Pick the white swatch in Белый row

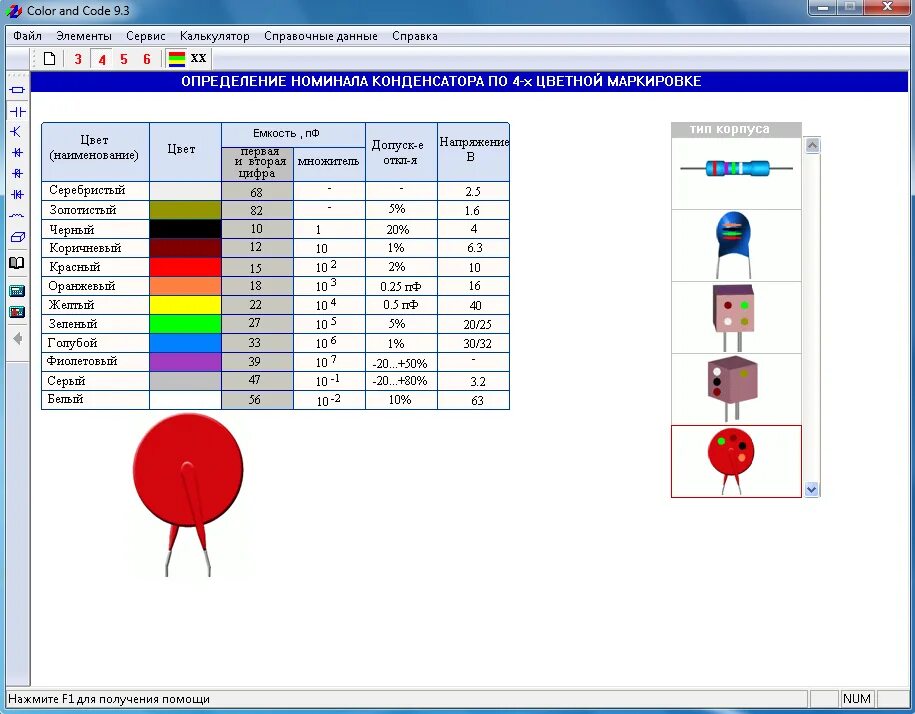(186, 400)
